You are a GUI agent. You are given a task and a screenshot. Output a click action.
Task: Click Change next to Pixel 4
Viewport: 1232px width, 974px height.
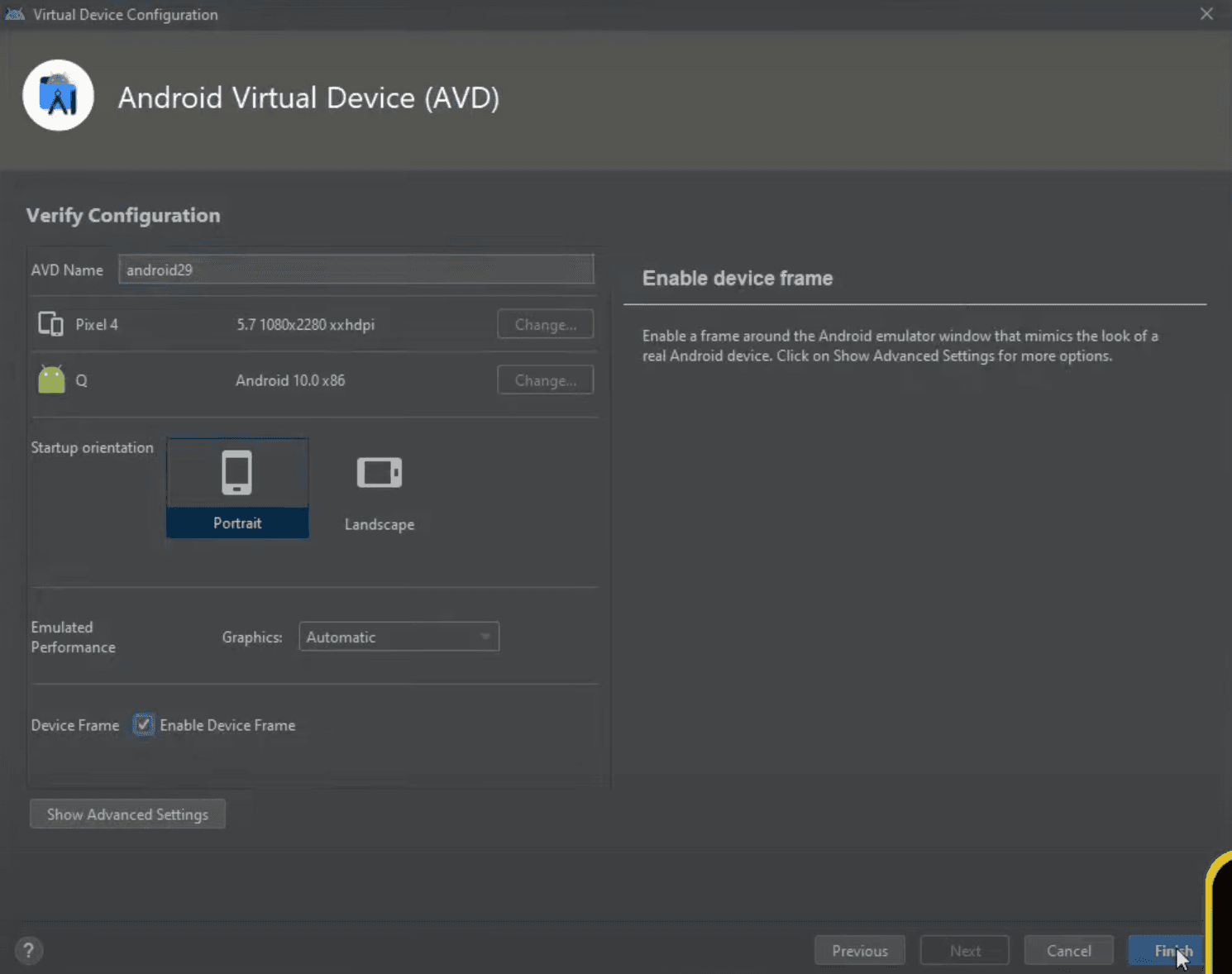pos(544,324)
